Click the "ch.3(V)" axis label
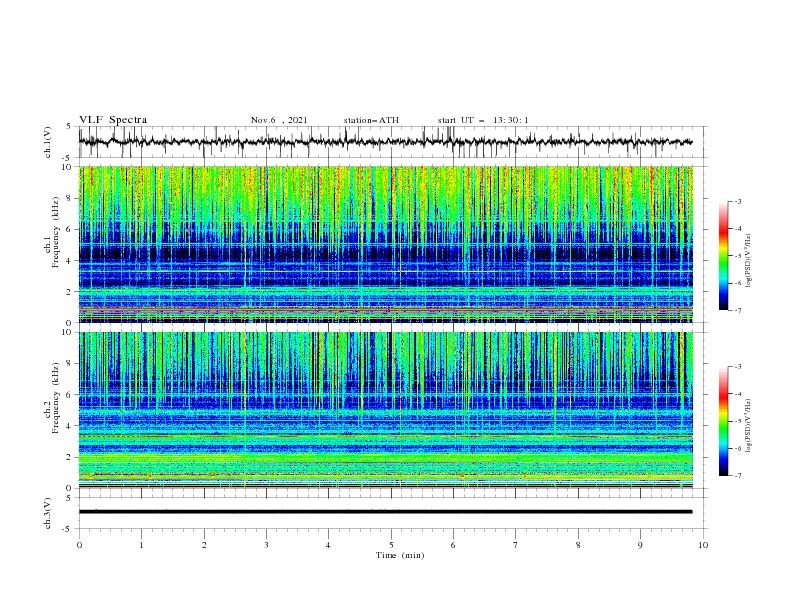This screenshot has width=792, height=612. pyautogui.click(x=48, y=513)
